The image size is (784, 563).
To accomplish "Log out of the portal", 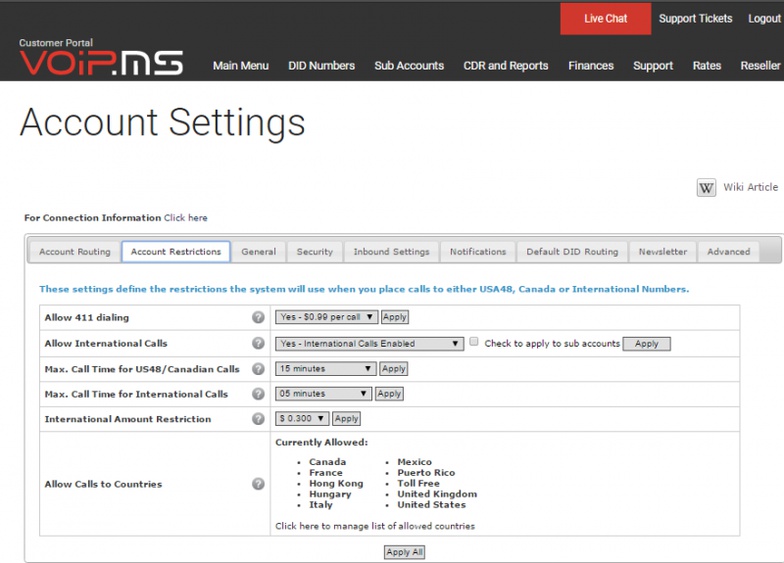I will (764, 18).
